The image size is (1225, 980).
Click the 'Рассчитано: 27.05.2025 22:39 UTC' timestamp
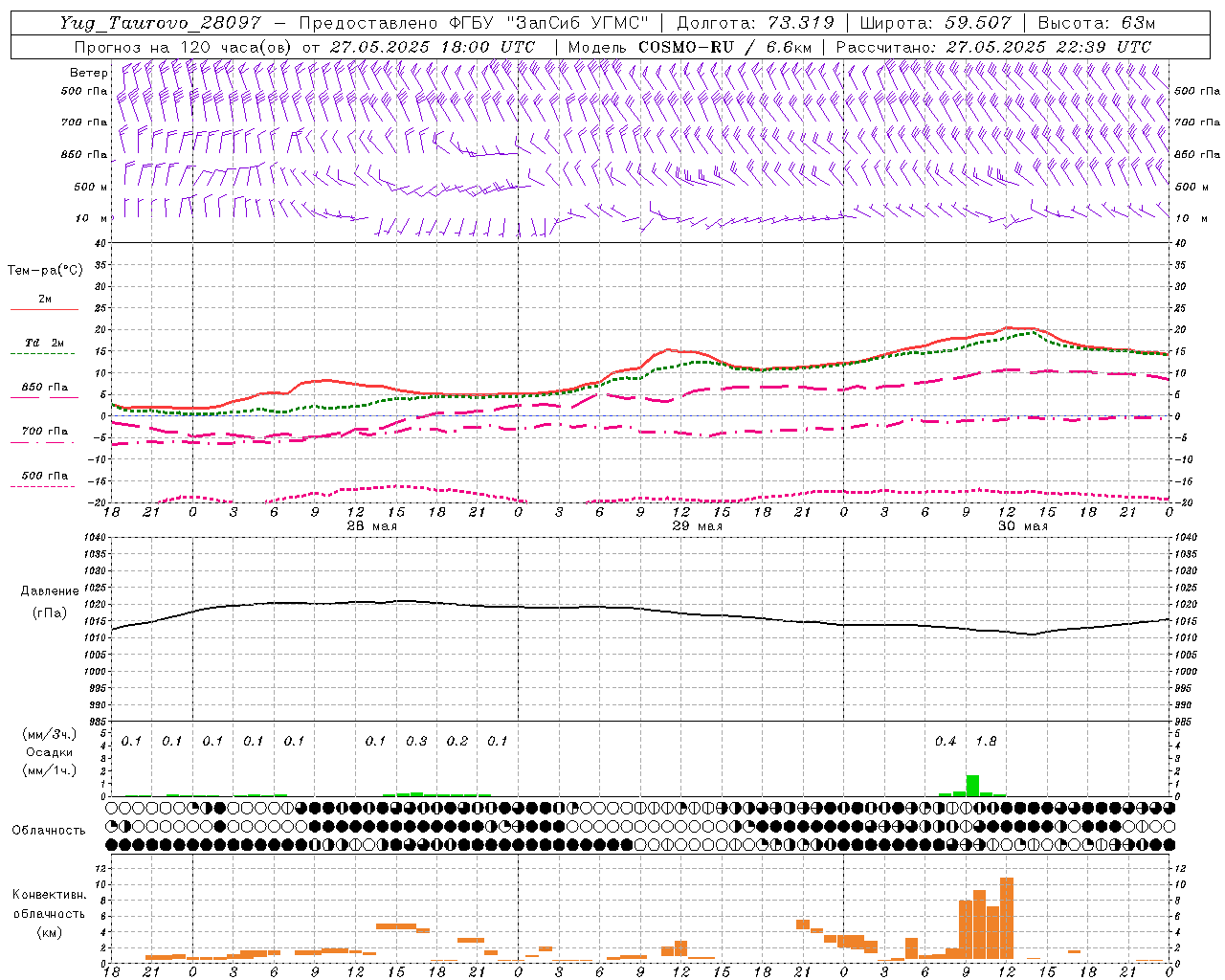pyautogui.click(x=993, y=47)
